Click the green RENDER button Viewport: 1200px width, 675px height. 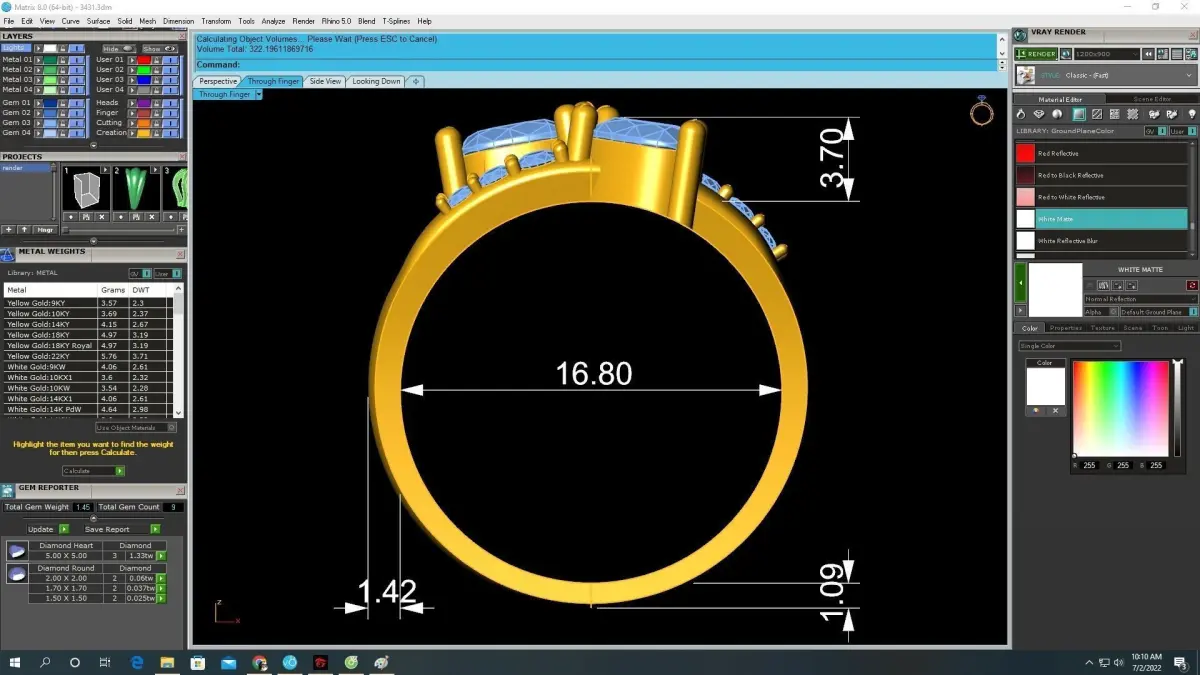[1036, 54]
